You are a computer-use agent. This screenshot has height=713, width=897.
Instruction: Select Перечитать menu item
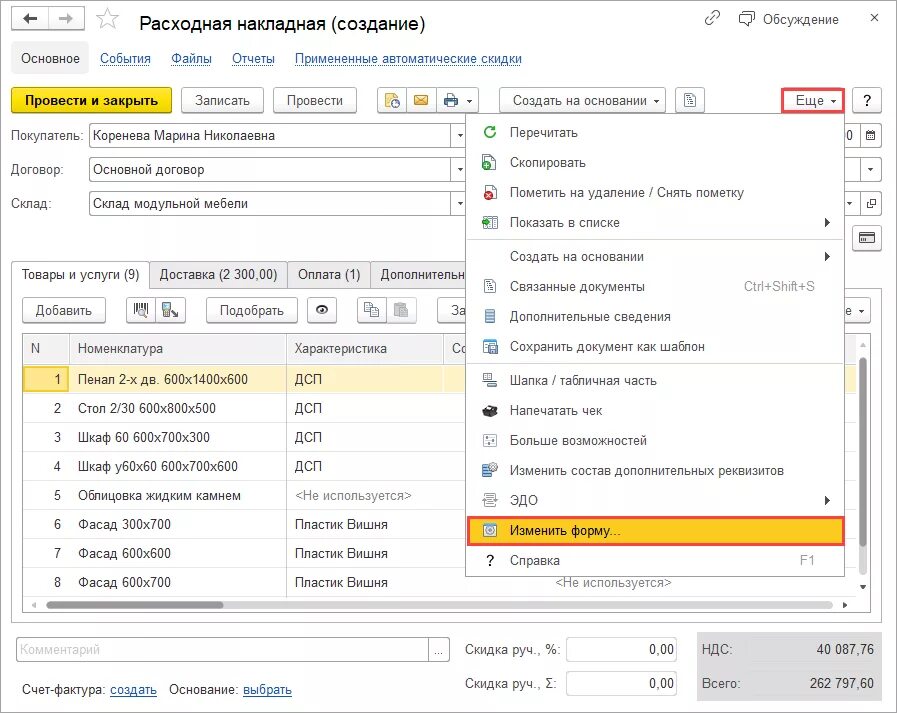coord(656,132)
